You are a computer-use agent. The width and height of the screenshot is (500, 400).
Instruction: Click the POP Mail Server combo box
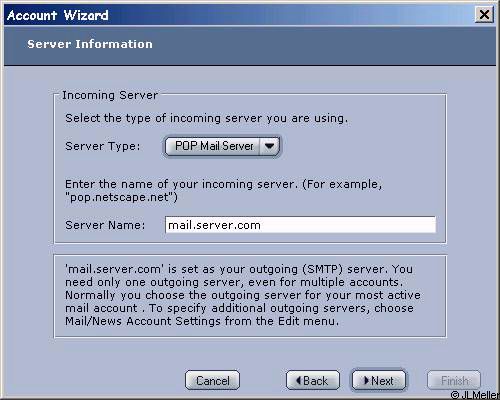tap(222, 146)
